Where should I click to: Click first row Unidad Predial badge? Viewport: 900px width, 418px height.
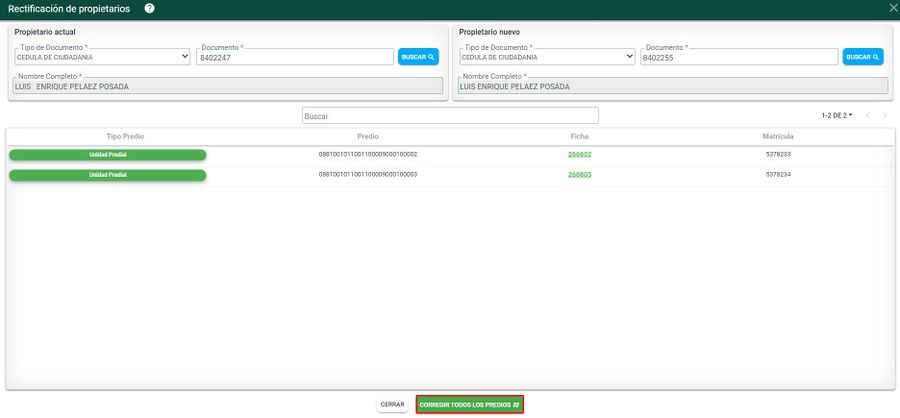pyautogui.click(x=108, y=155)
